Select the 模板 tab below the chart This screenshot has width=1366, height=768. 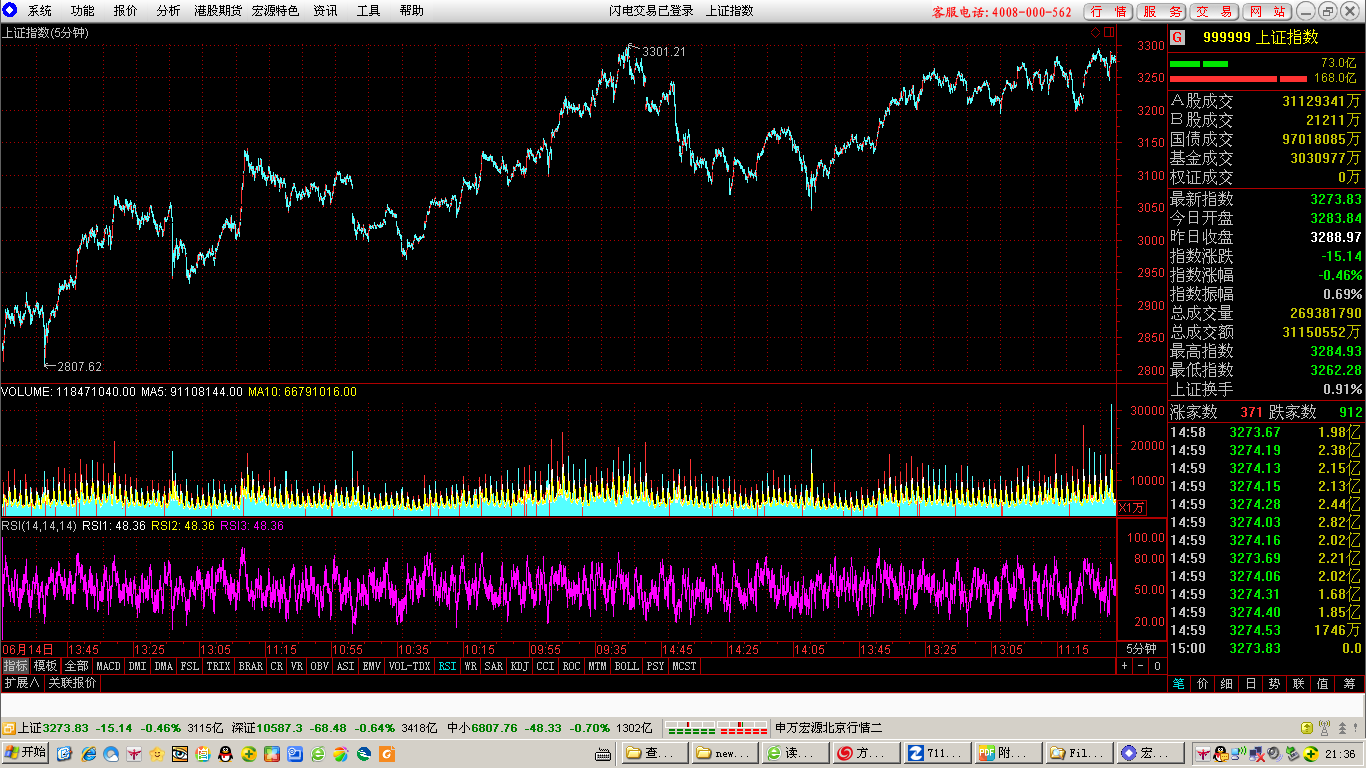tap(46, 666)
